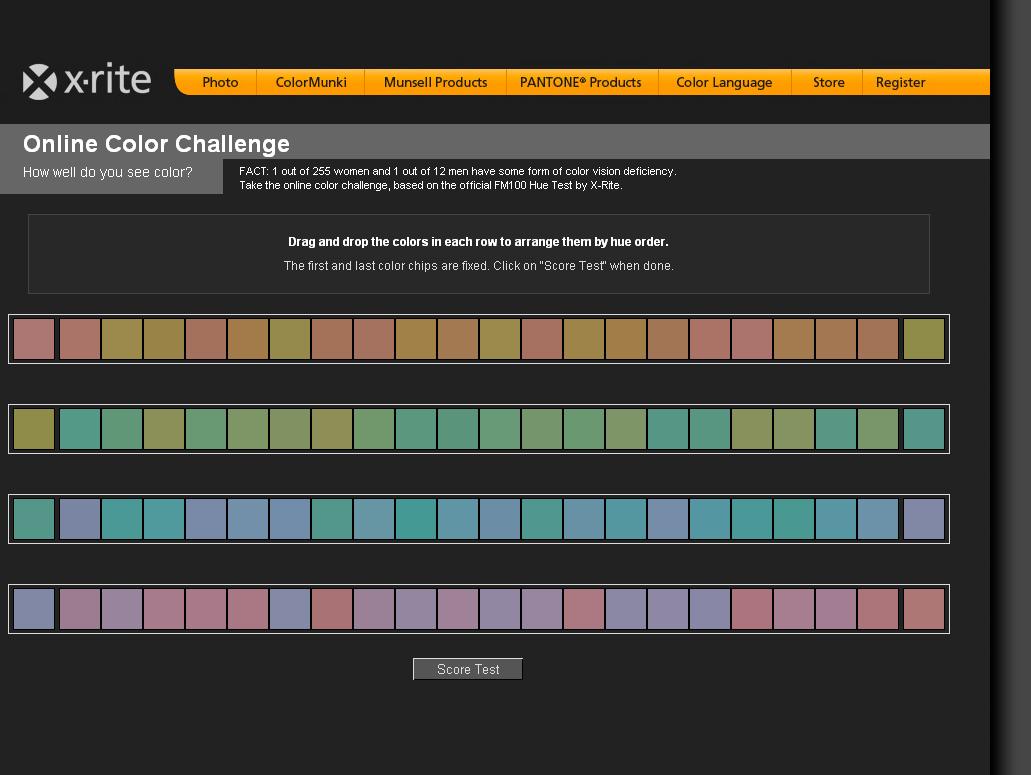Select the fixed pink chip starting the first row
Viewport: 1031px width, 775px height.
[x=34, y=339]
